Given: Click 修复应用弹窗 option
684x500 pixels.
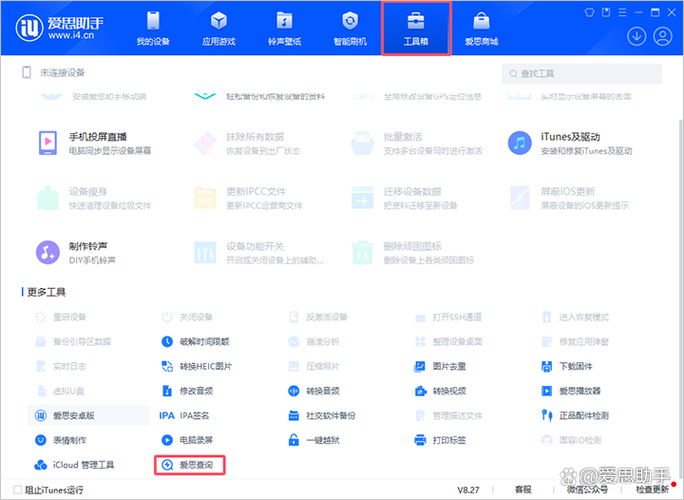Looking at the screenshot, I should click(575, 342).
